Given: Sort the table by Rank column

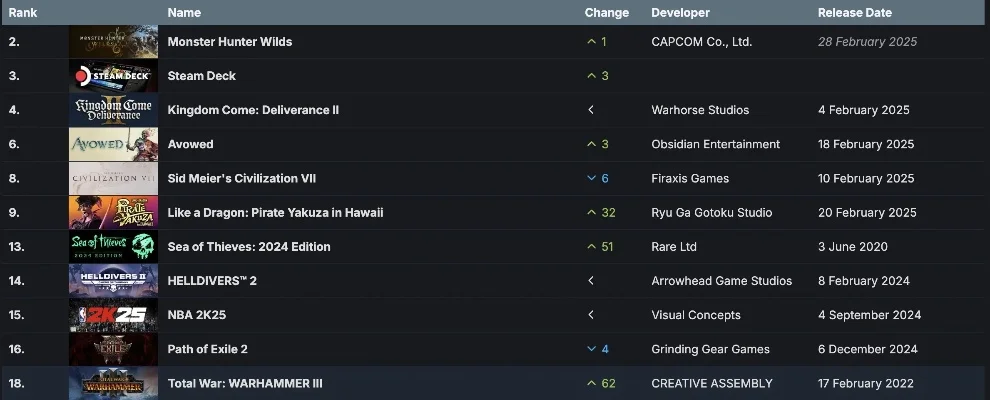Looking at the screenshot, I should [23, 13].
